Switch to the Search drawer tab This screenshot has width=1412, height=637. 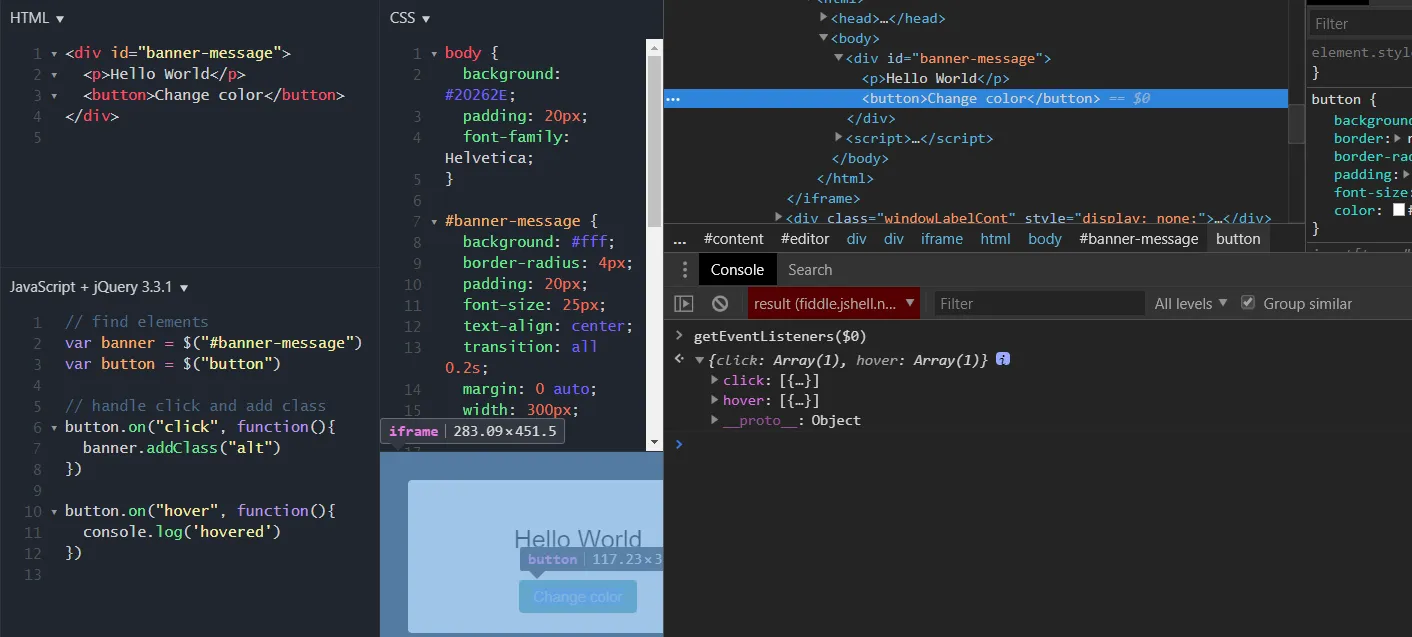point(810,270)
